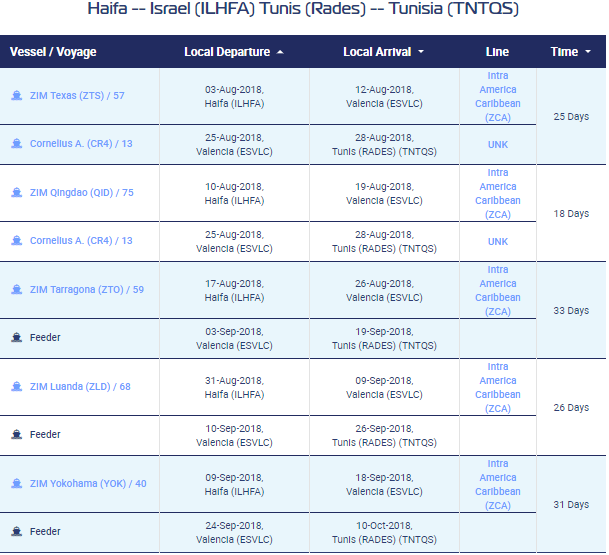Open Intra America Caribbean link in ZIM Tarragona row
Viewport: 609px width, 555px height.
coord(498,291)
